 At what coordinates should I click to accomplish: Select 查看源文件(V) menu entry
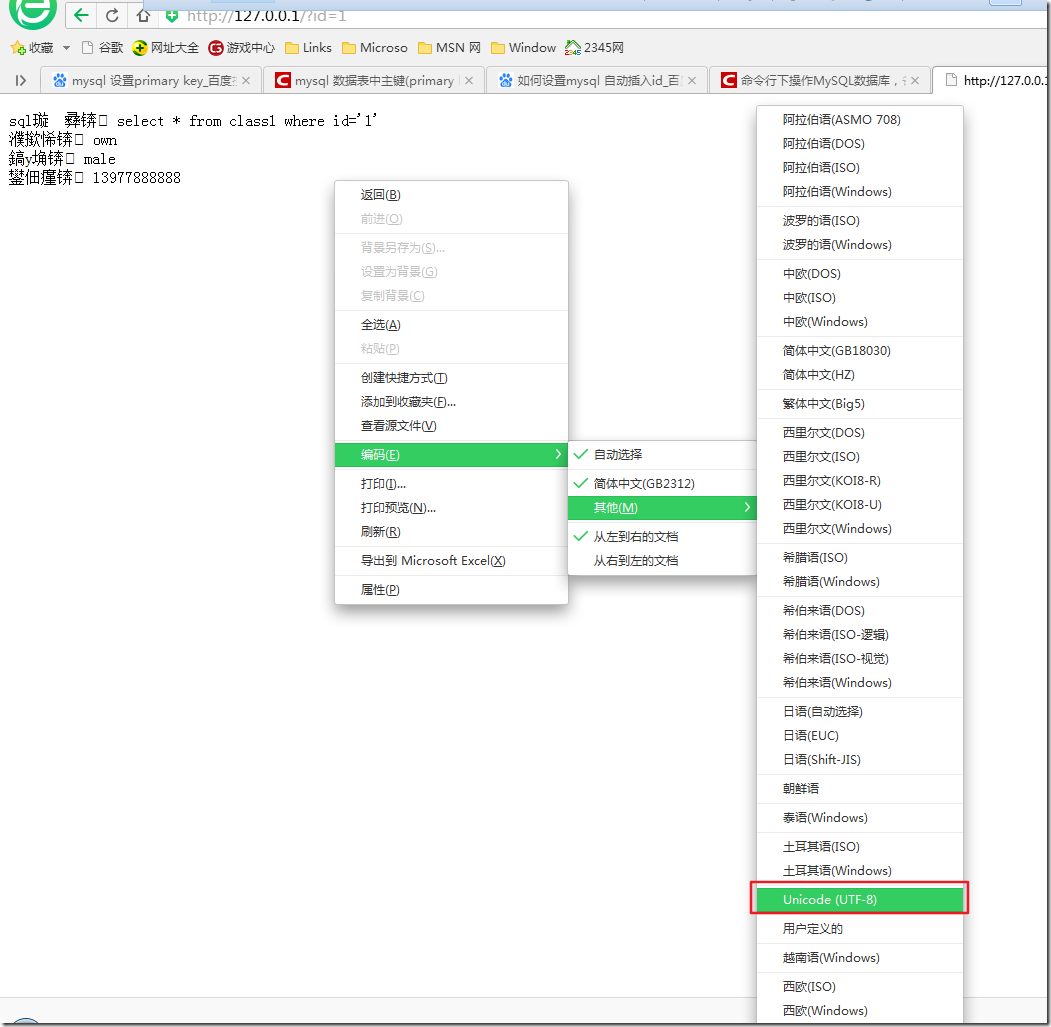click(x=451, y=426)
